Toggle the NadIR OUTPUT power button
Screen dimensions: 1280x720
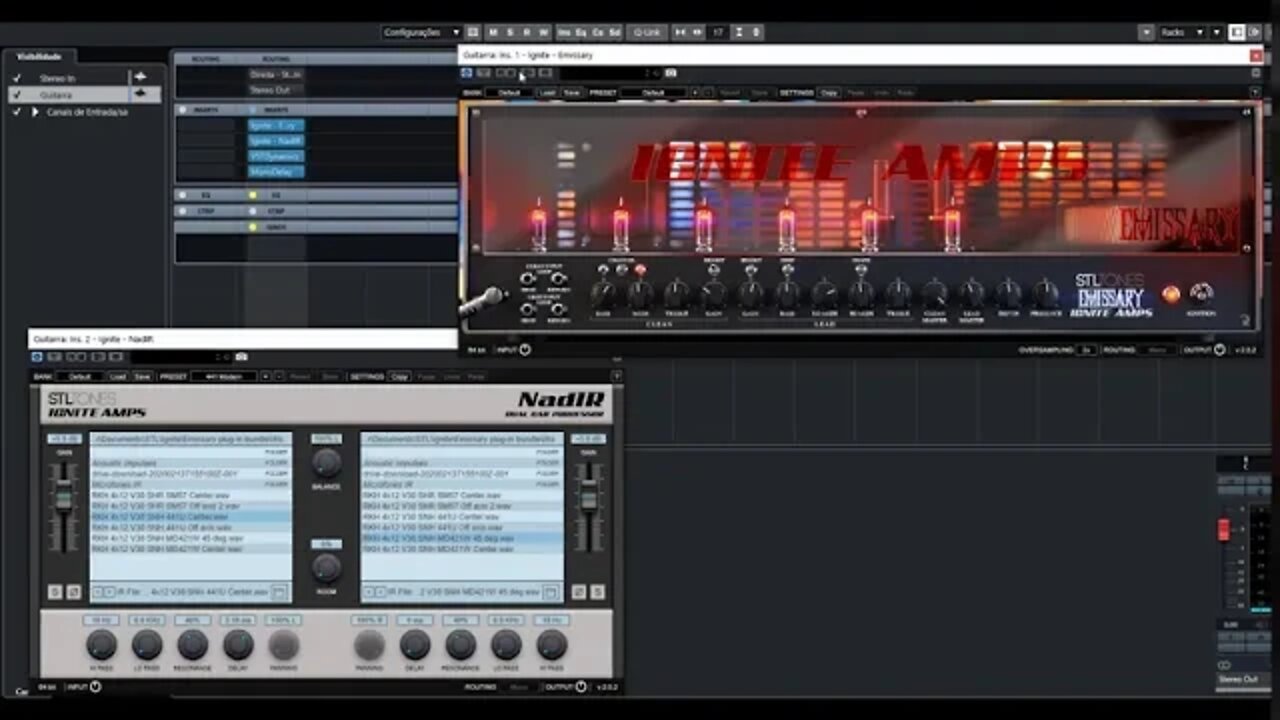point(581,687)
